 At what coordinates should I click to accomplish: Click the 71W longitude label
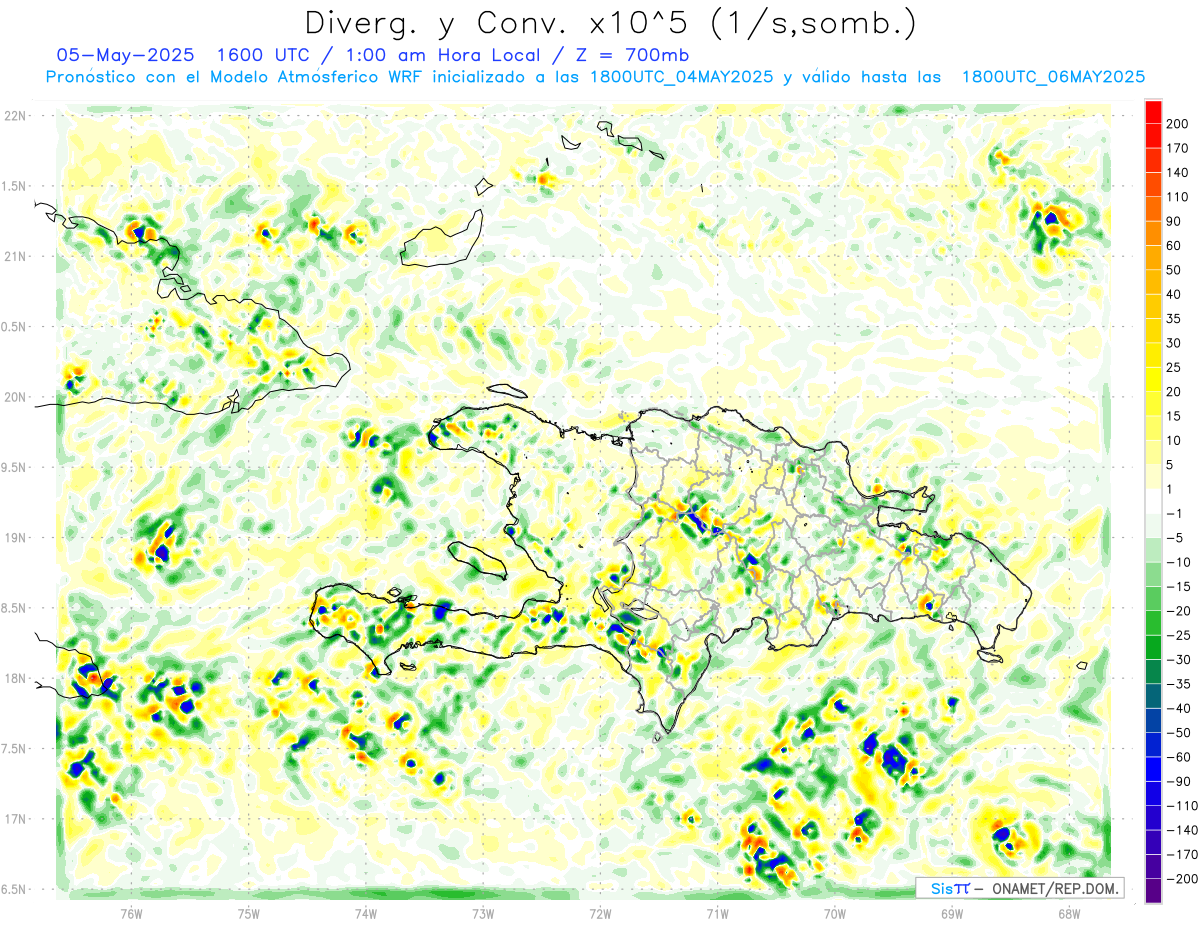[x=717, y=913]
